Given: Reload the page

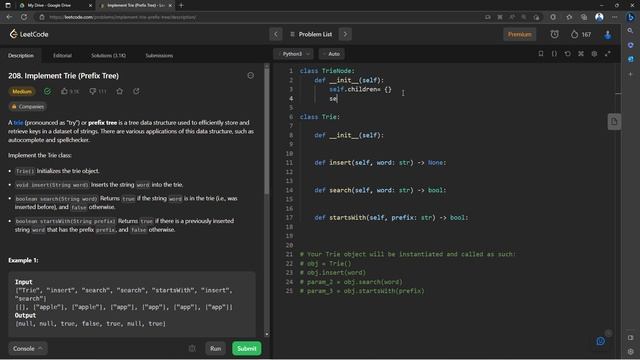Looking at the screenshot, I should [24, 17].
